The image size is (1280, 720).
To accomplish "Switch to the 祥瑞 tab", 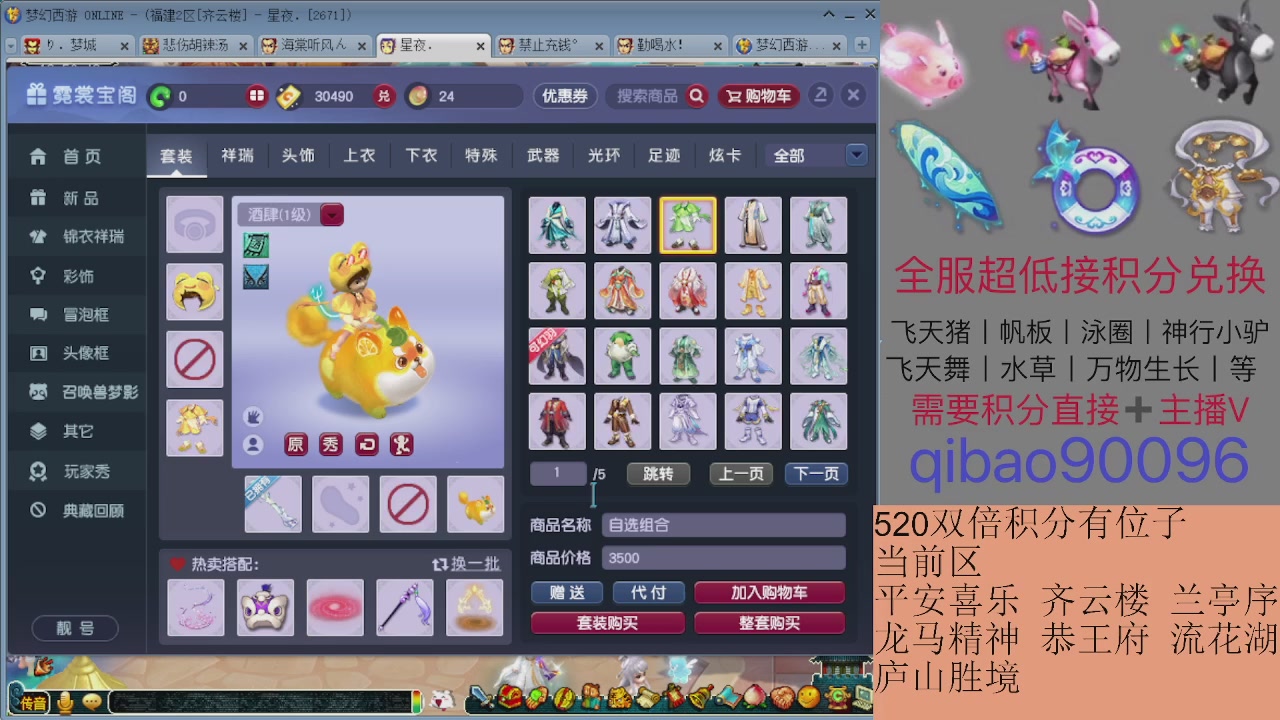I will (x=238, y=155).
